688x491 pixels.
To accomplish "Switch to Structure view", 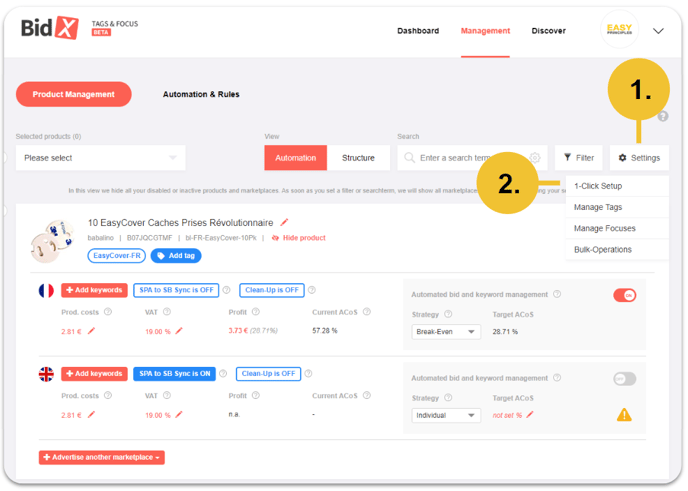I will tap(358, 158).
